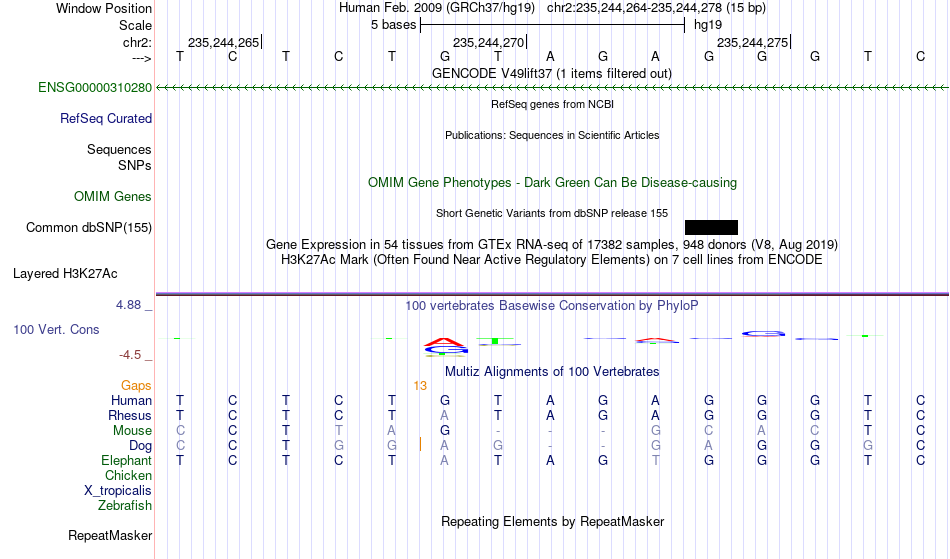Click the Mouse alignment row label
This screenshot has height=559, width=950.
click(x=132, y=431)
